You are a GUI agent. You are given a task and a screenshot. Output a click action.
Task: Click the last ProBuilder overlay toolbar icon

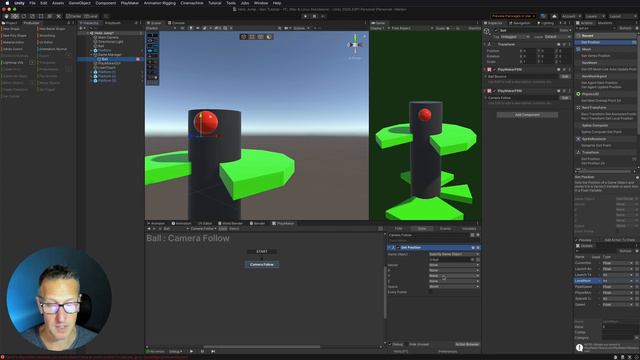tap(269, 37)
